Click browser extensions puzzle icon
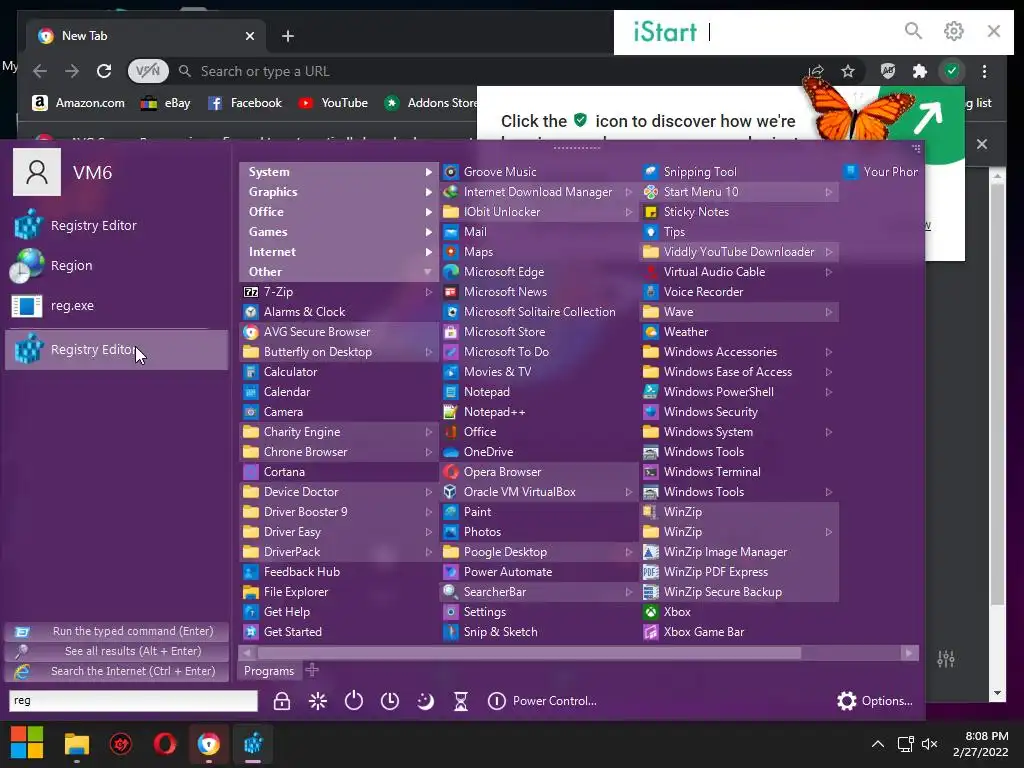Viewport: 1024px width, 768px height. (x=920, y=71)
